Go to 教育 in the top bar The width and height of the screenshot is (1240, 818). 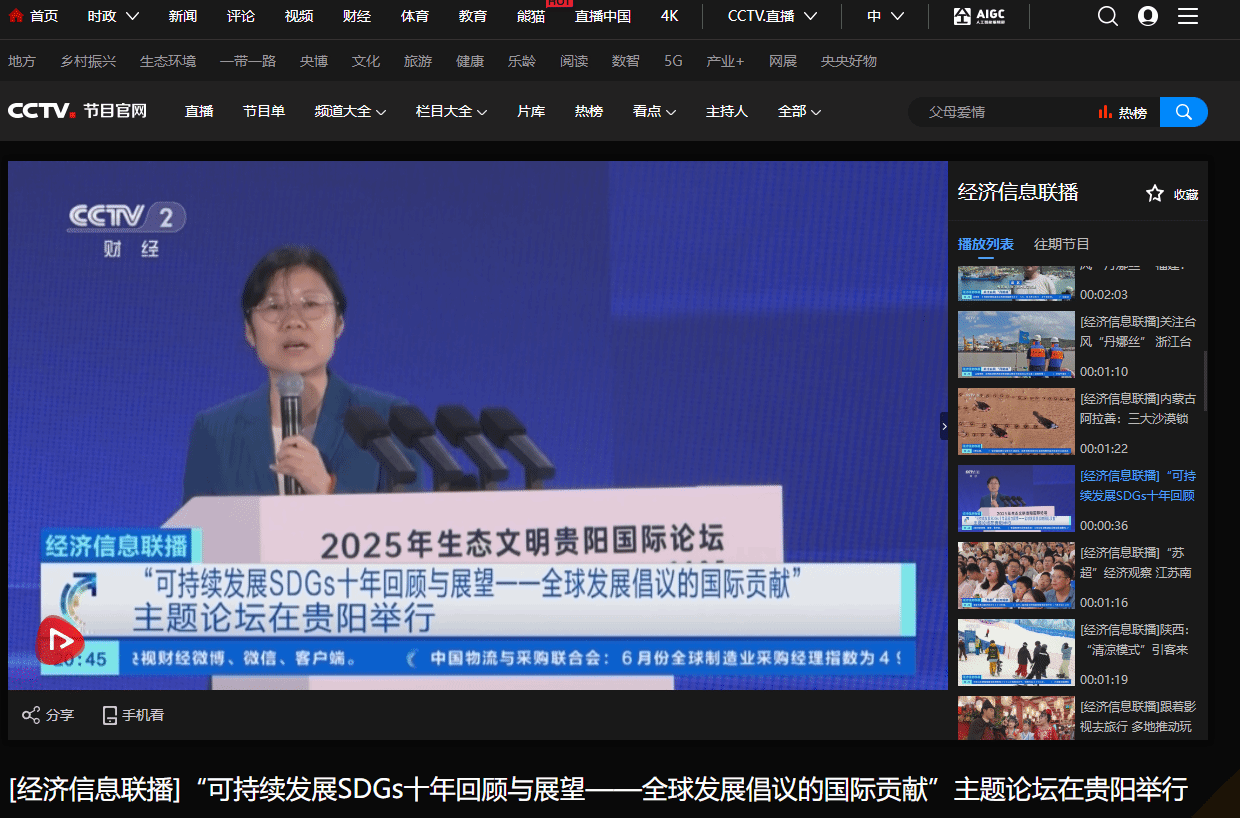click(473, 16)
